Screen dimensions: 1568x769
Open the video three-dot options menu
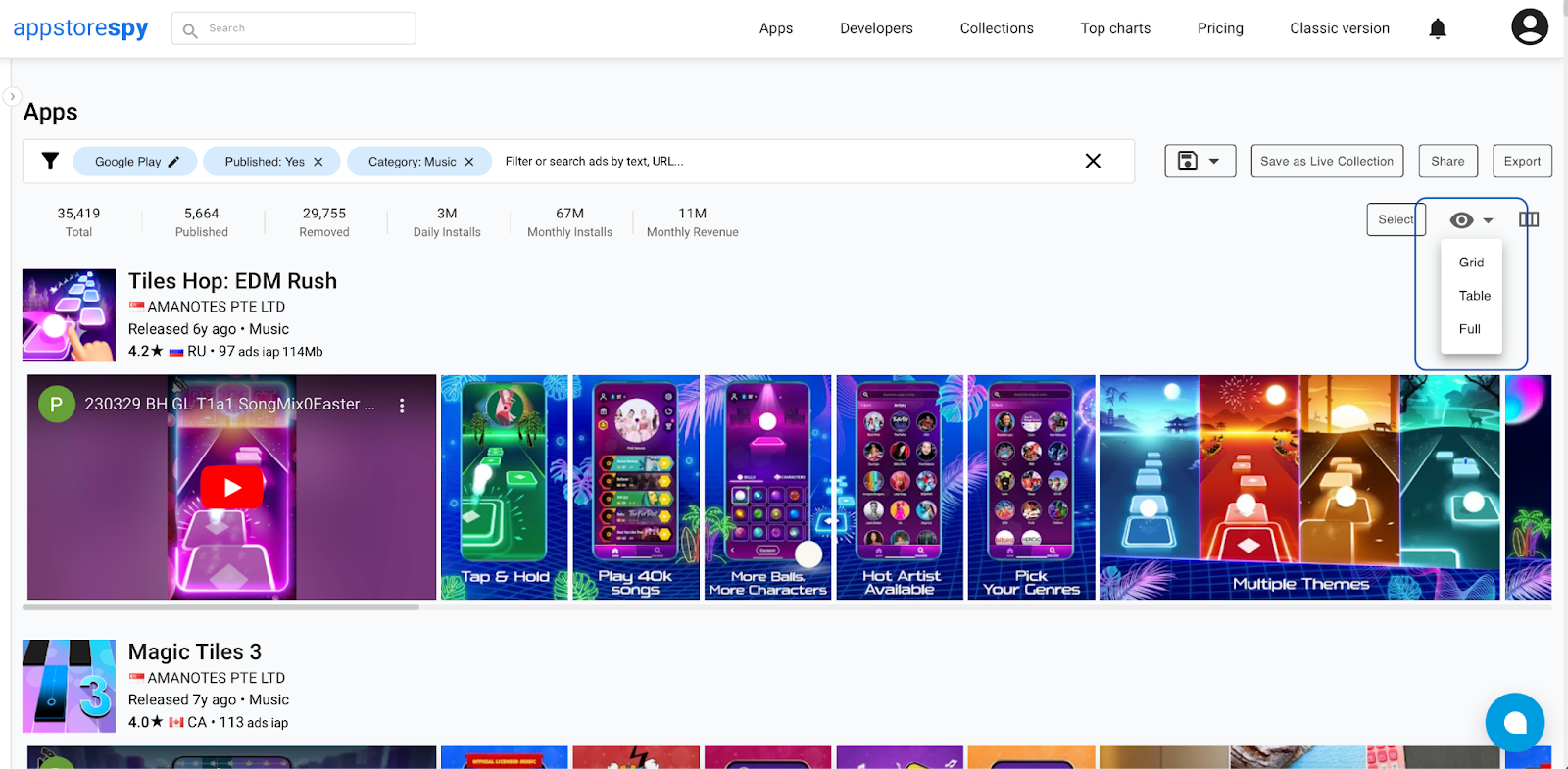tap(402, 405)
